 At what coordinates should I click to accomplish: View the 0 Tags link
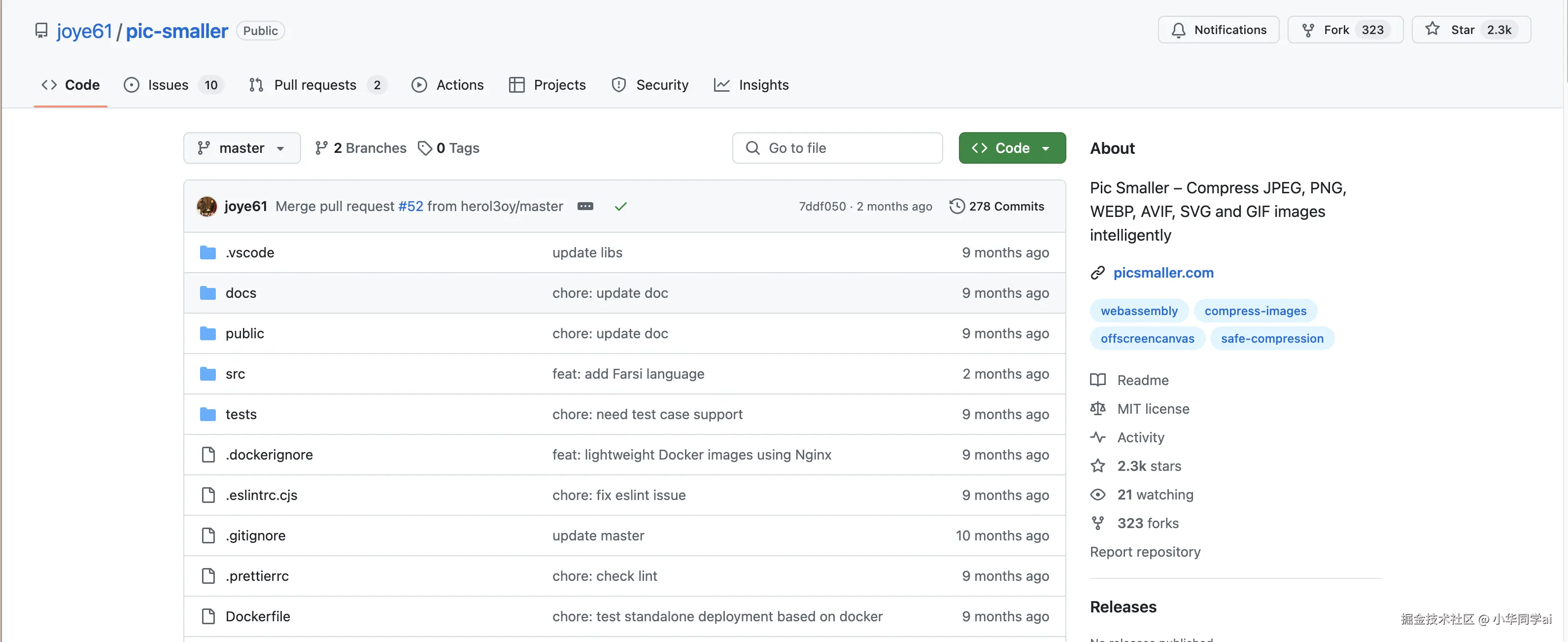pos(448,148)
